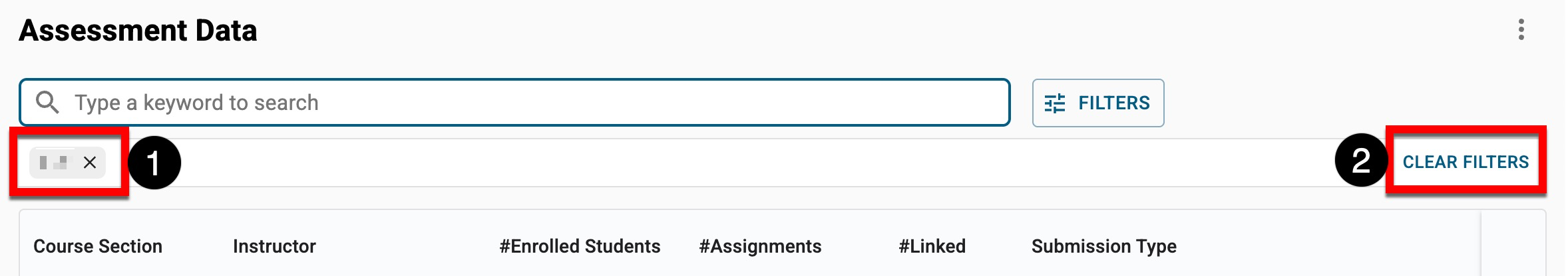Click the black circle numbered 2
The width and height of the screenshot is (1568, 276).
[x=1361, y=161]
